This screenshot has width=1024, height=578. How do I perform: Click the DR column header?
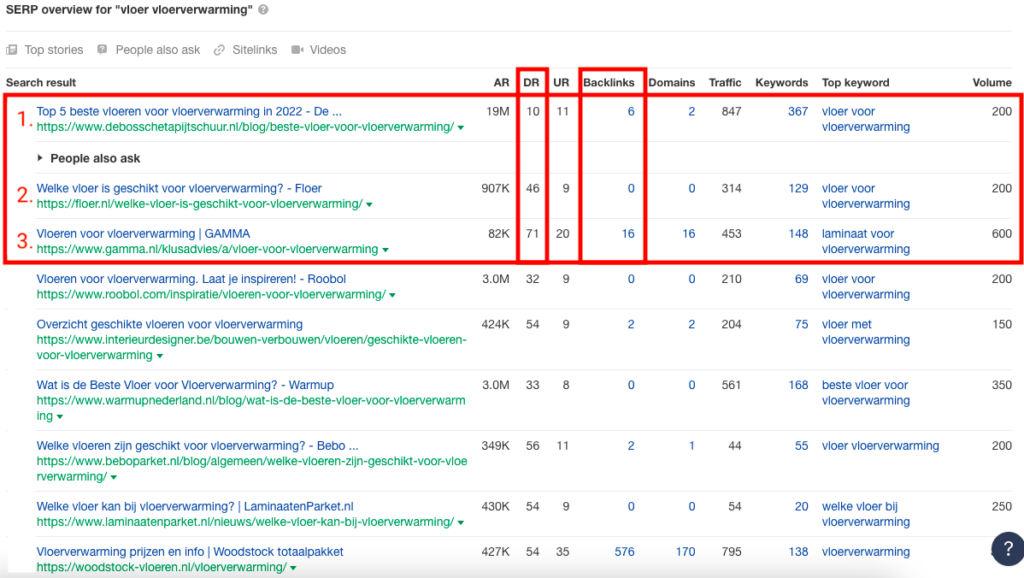[x=531, y=82]
